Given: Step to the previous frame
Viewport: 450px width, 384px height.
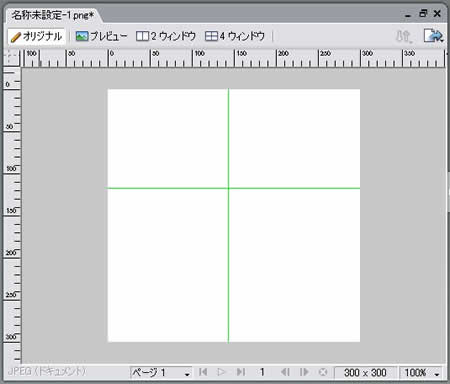Looking at the screenshot, I should tap(285, 372).
